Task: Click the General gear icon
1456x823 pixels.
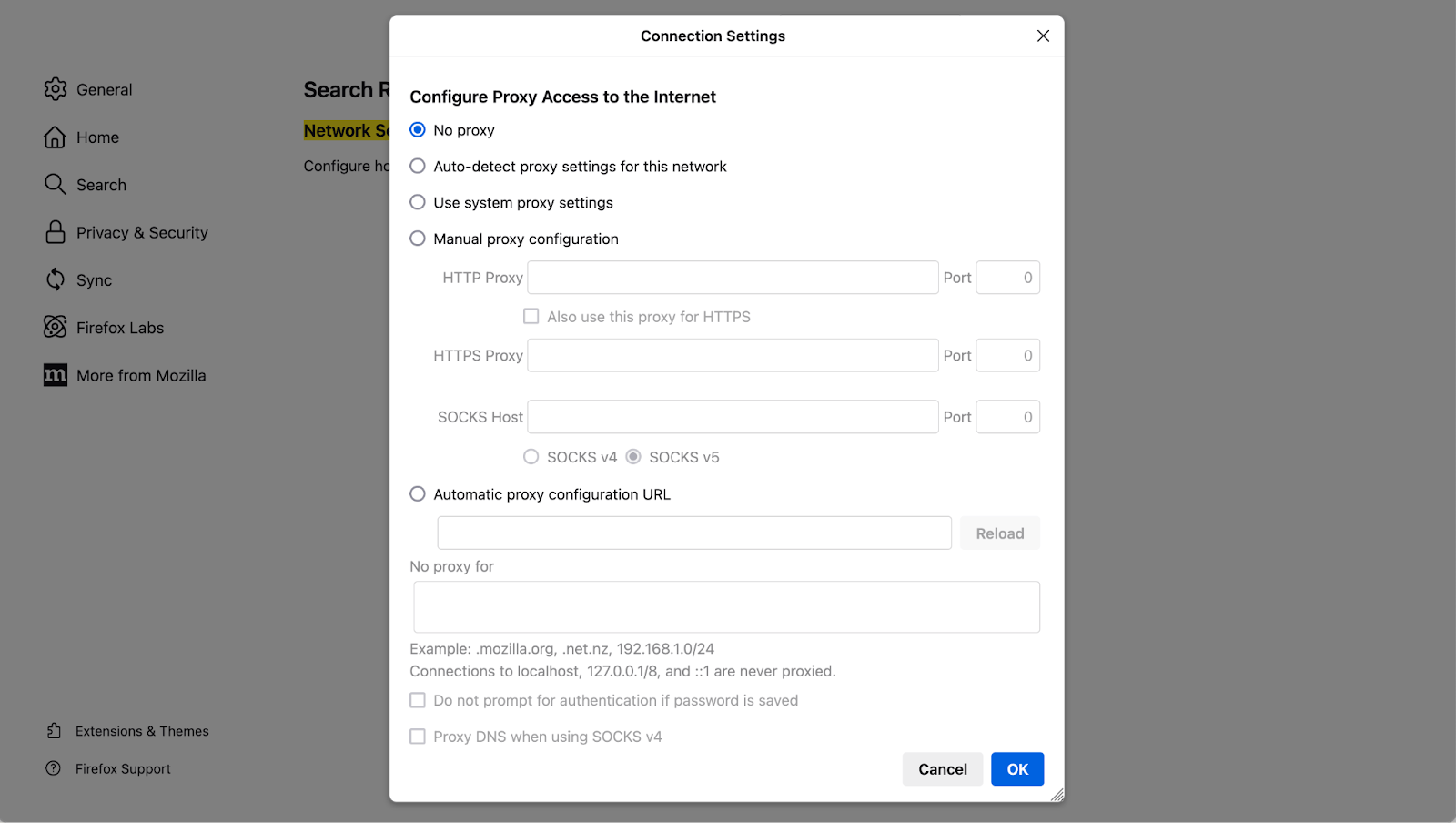Action: (56, 89)
